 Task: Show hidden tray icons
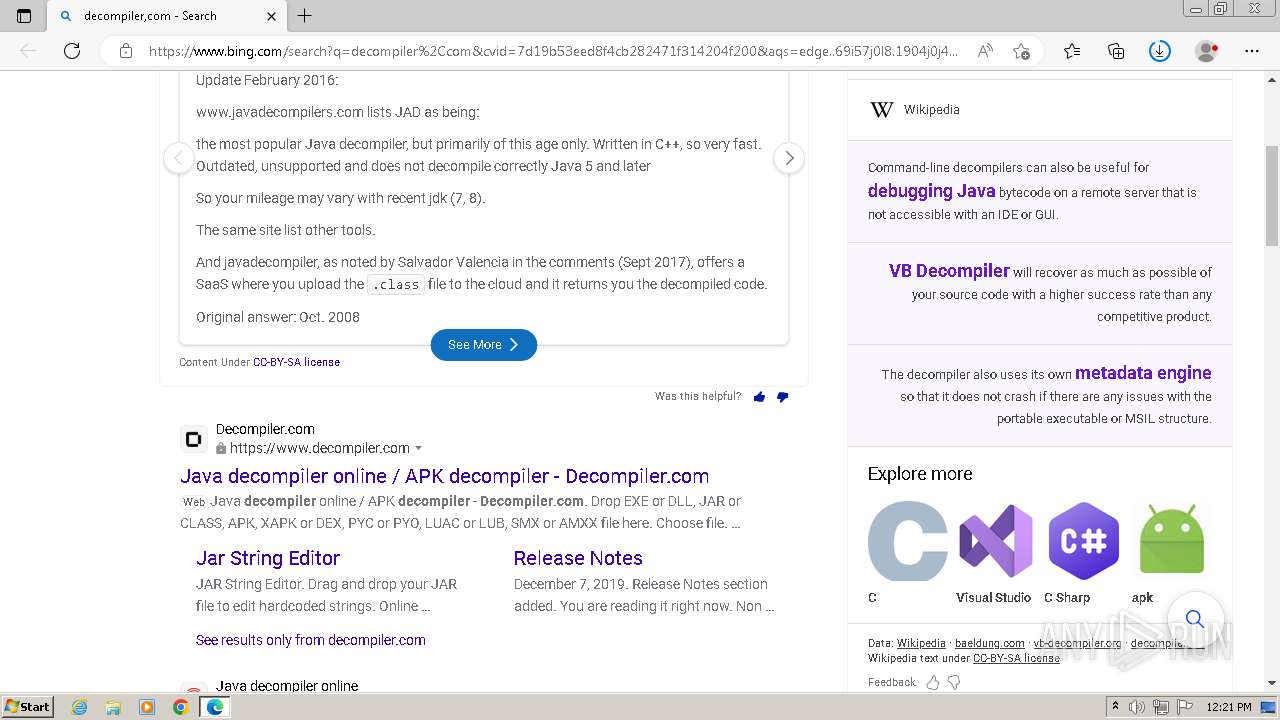(1115, 707)
